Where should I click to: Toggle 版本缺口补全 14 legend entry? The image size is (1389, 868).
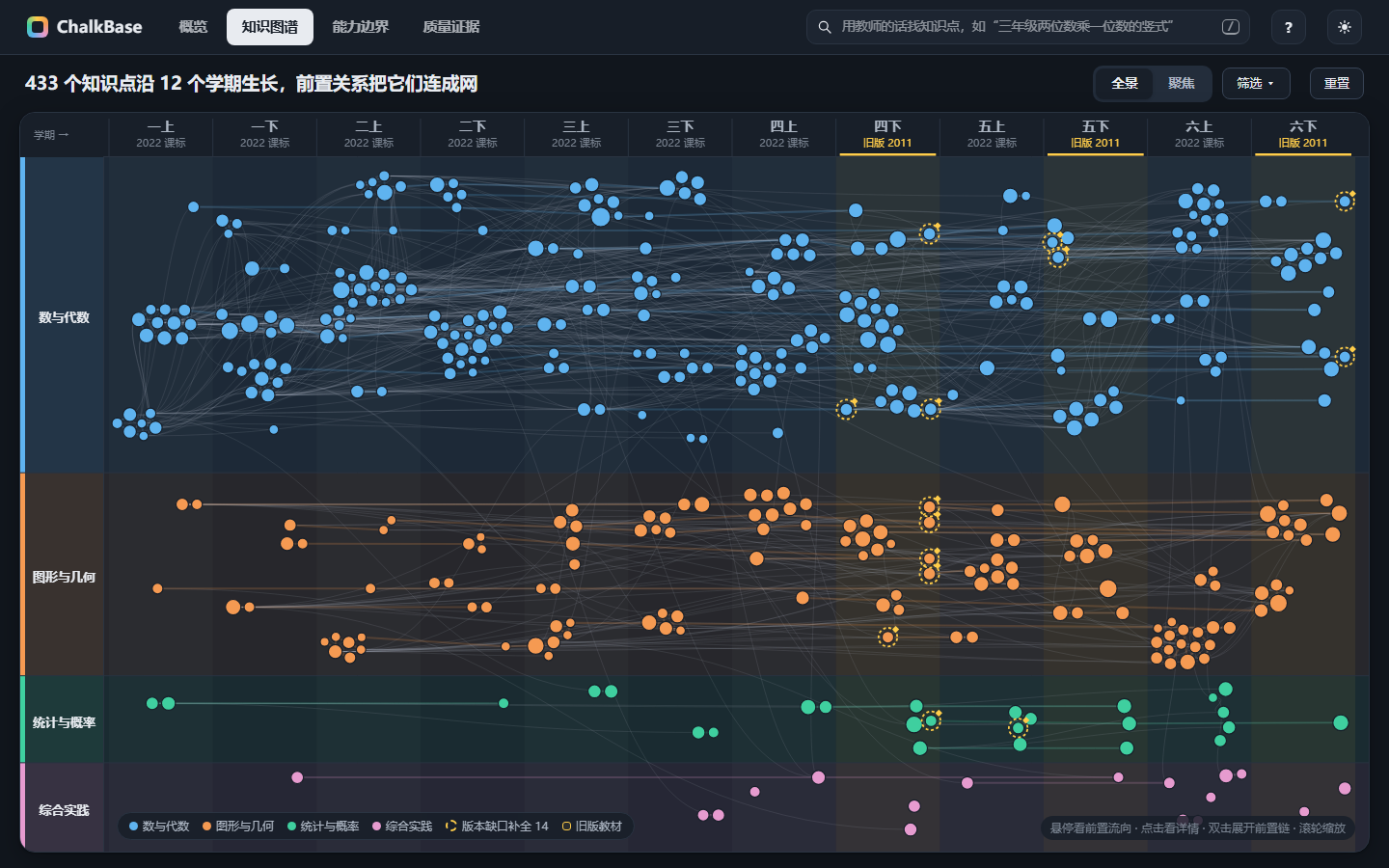[x=497, y=827]
